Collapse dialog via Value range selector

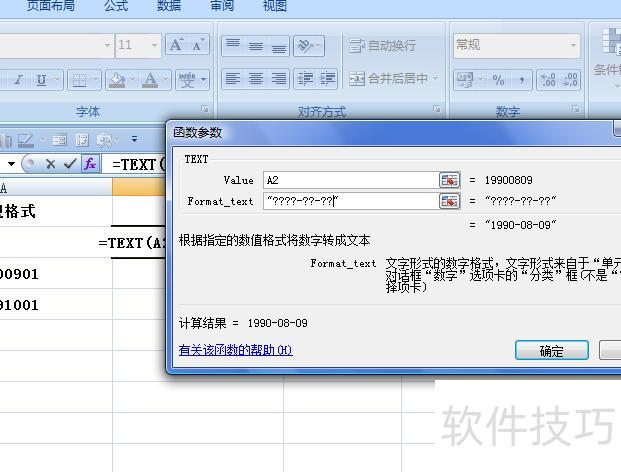tap(450, 180)
